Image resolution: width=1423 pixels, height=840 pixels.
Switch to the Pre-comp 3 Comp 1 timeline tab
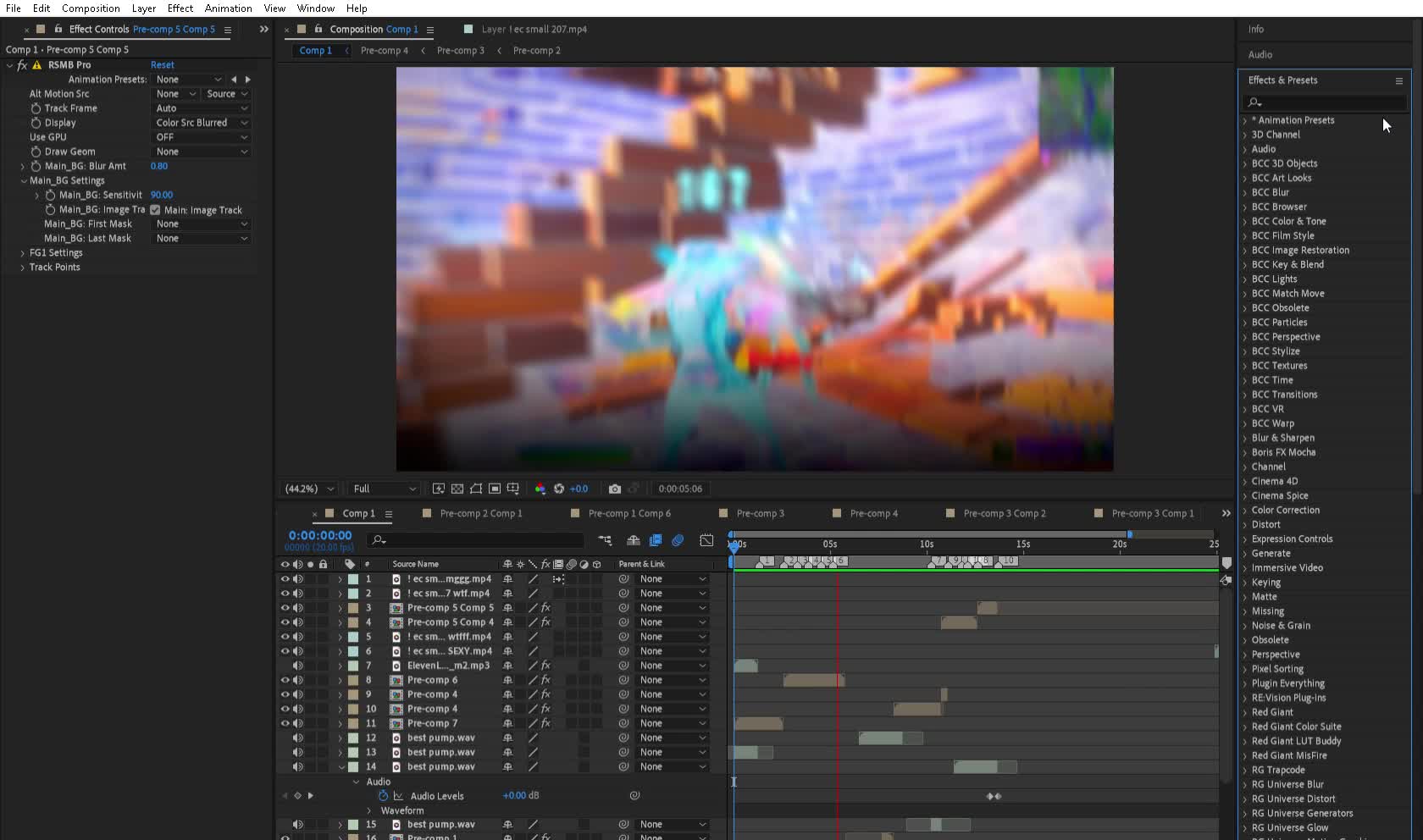coord(1153,513)
